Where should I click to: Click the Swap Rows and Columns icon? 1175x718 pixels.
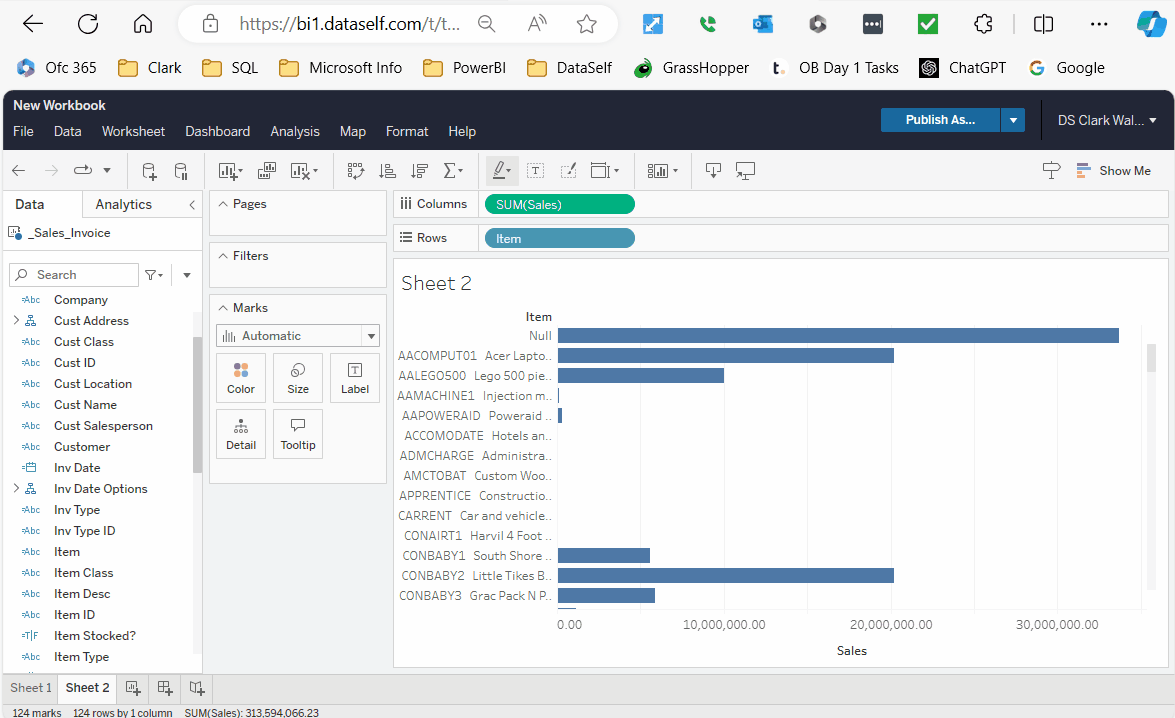coord(356,171)
